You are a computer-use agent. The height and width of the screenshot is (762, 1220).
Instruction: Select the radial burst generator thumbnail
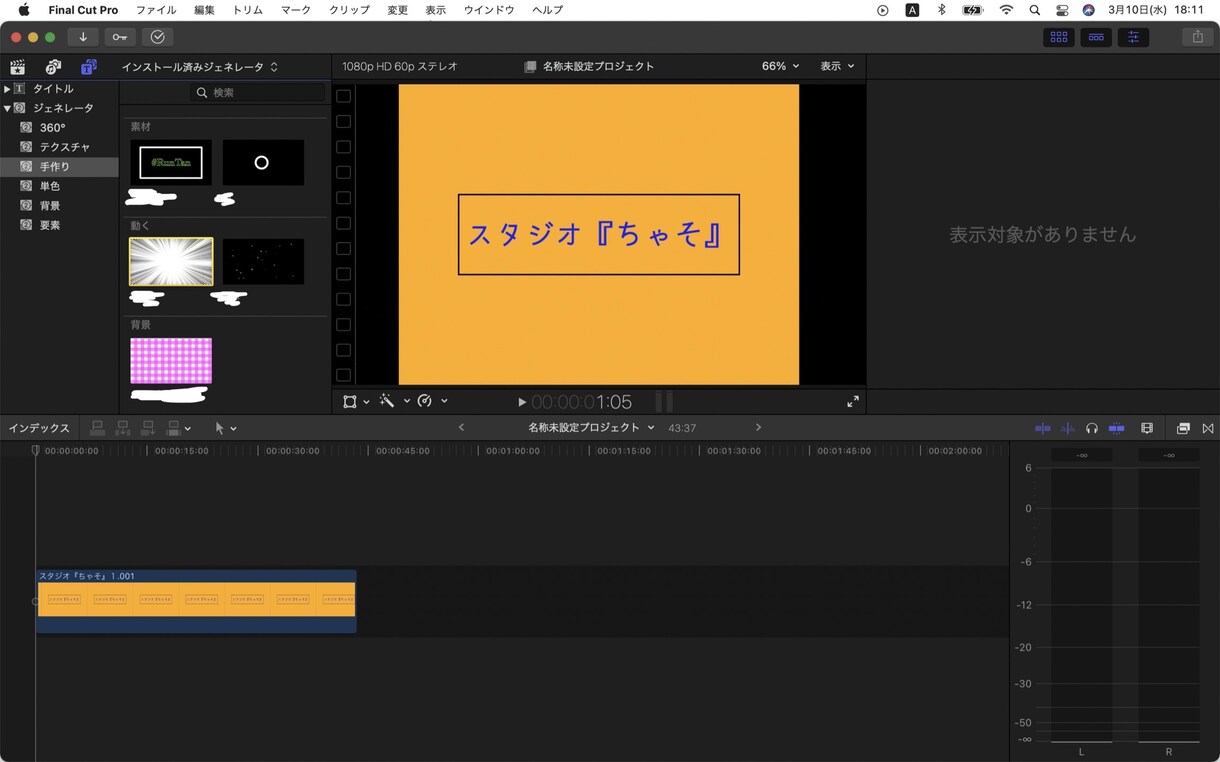(x=171, y=262)
